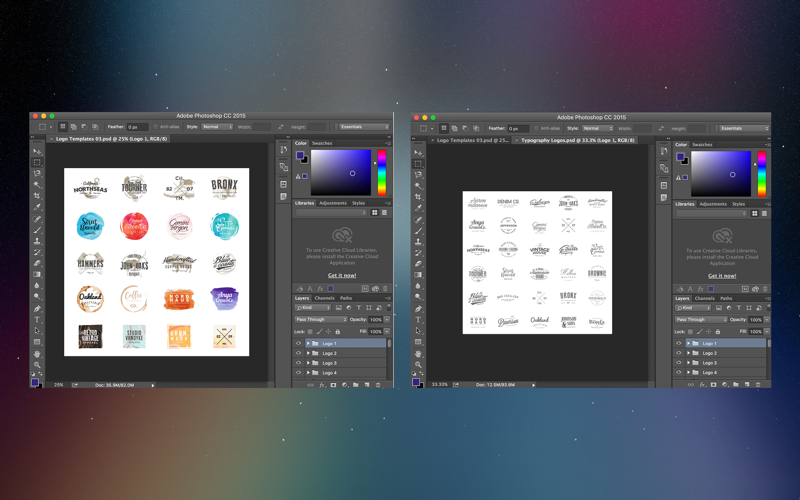Open the Paths tab in the right window
The width and height of the screenshot is (800, 500).
pyautogui.click(x=726, y=298)
